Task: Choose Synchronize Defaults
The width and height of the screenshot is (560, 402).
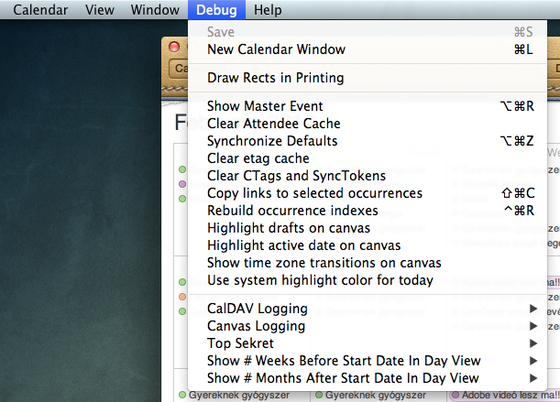Action: tap(367, 141)
